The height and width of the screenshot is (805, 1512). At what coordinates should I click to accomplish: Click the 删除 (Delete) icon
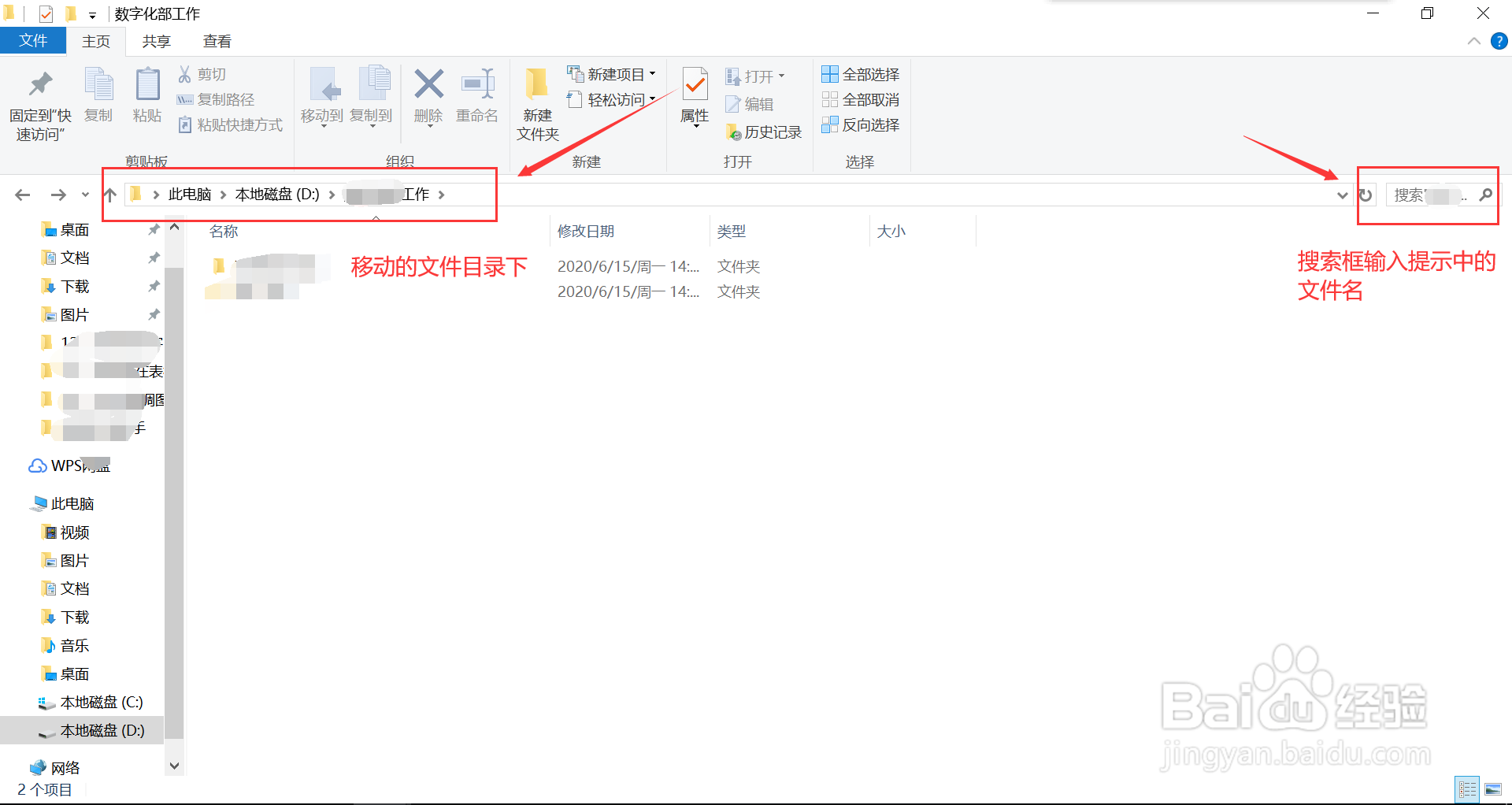pyautogui.click(x=428, y=95)
